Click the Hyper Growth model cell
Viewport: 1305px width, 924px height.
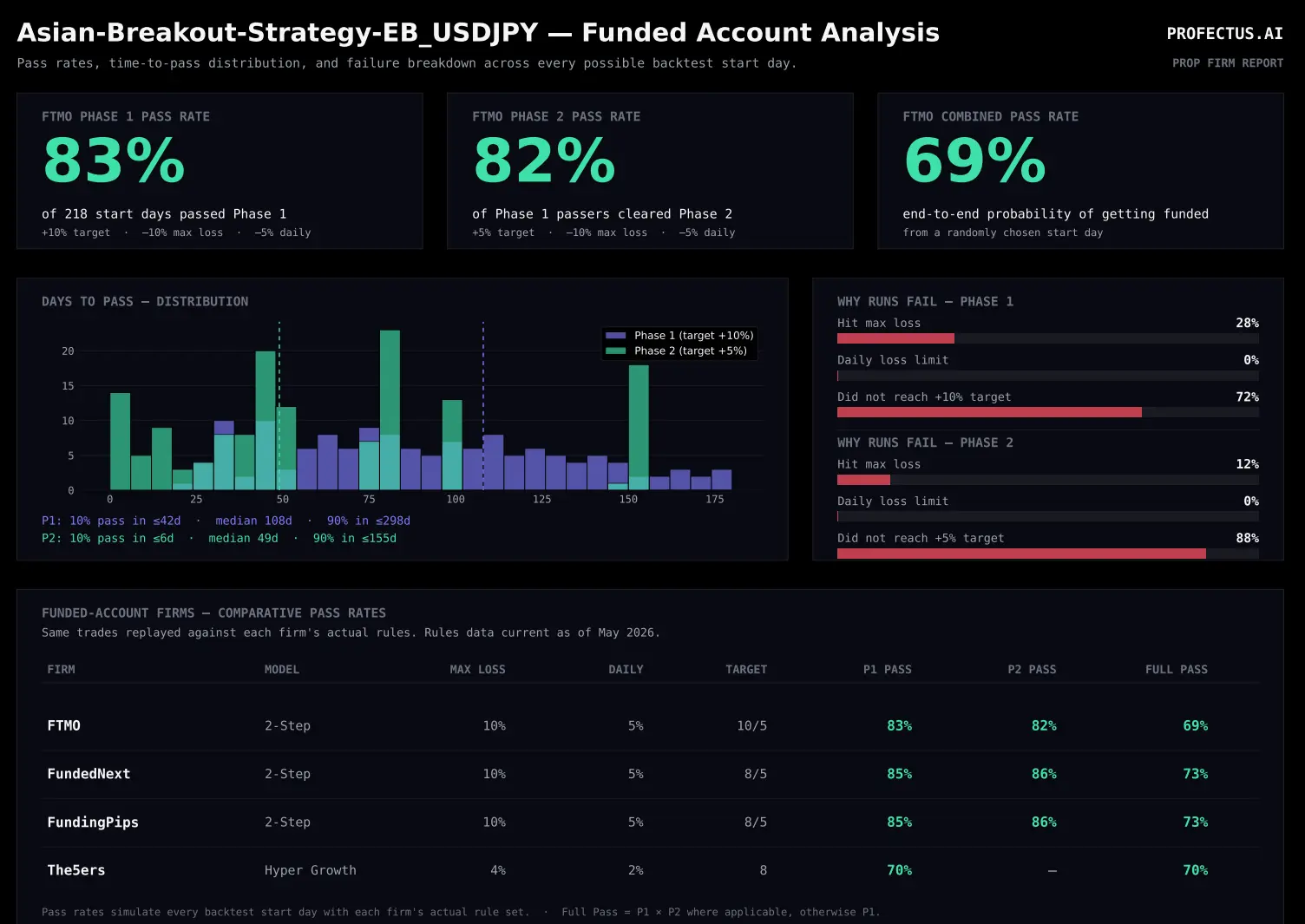pyautogui.click(x=311, y=870)
